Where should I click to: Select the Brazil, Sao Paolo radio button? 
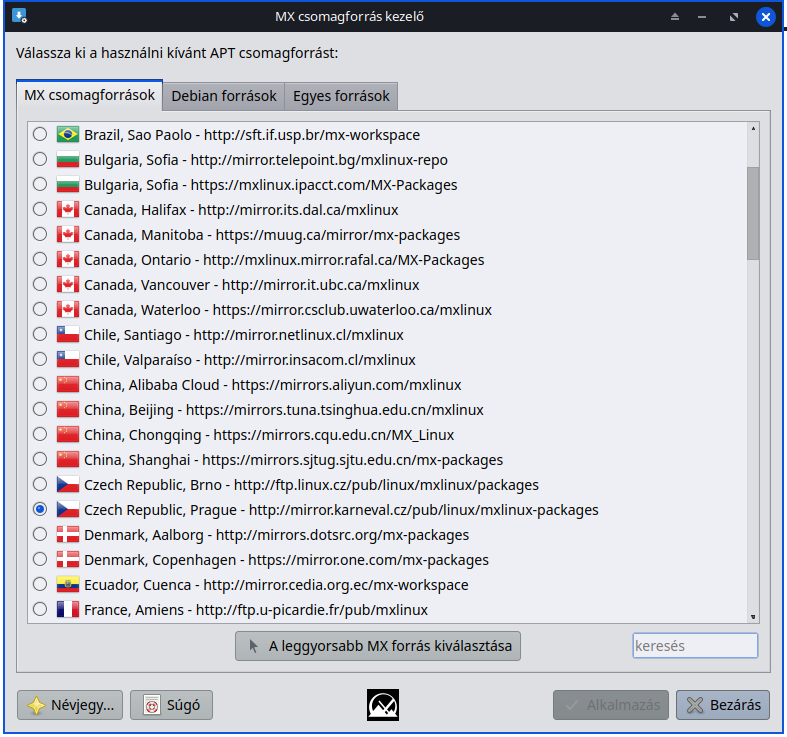click(x=40, y=134)
